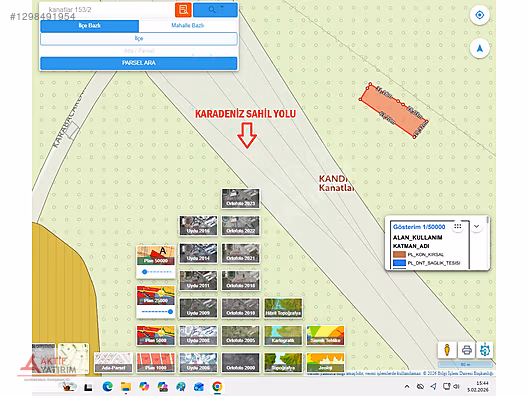
Task: Switch to the Mahalle Bazlı tab
Action: [188, 26]
